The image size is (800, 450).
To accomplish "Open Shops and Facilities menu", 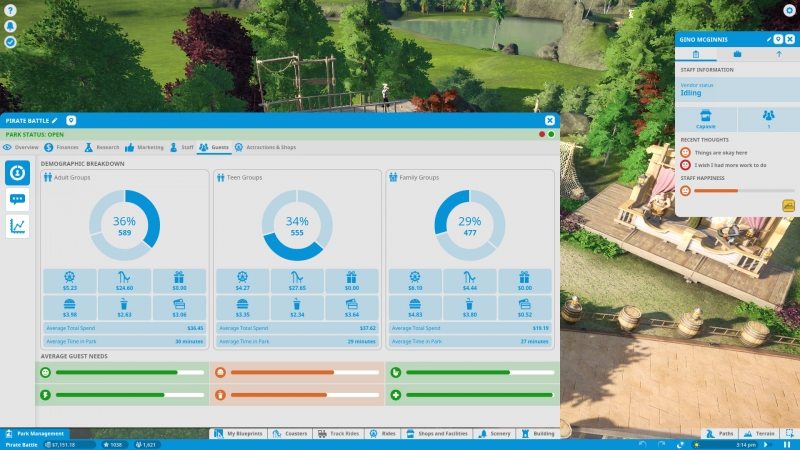I will (x=437, y=434).
